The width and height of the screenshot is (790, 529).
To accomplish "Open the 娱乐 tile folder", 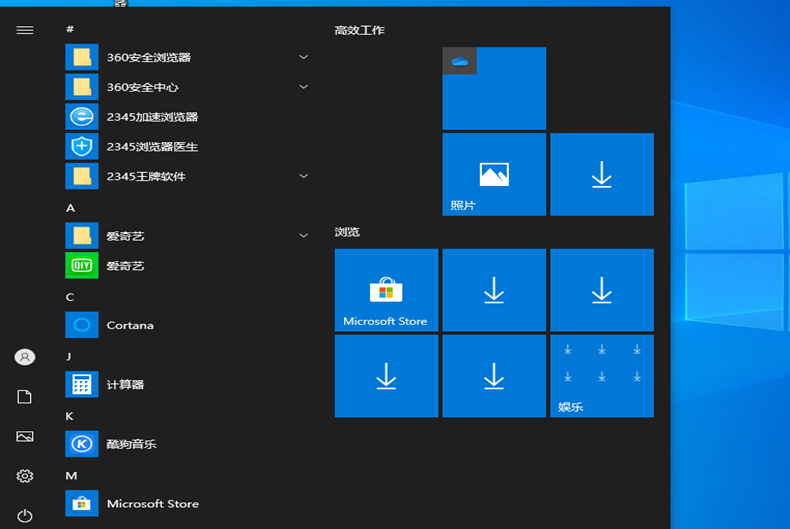I will click(x=602, y=376).
